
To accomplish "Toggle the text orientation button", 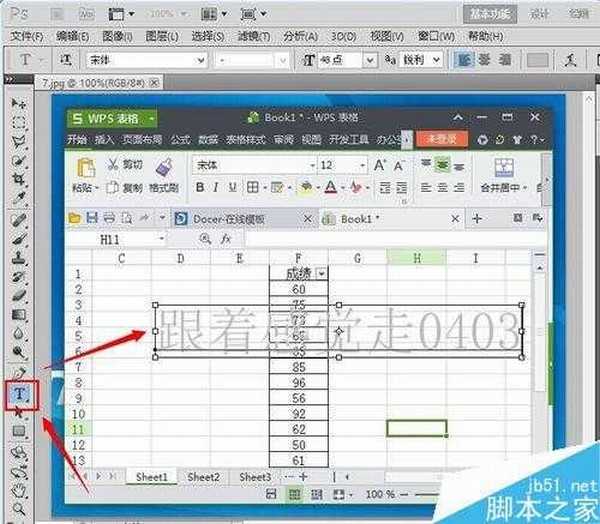I will 66,60.
